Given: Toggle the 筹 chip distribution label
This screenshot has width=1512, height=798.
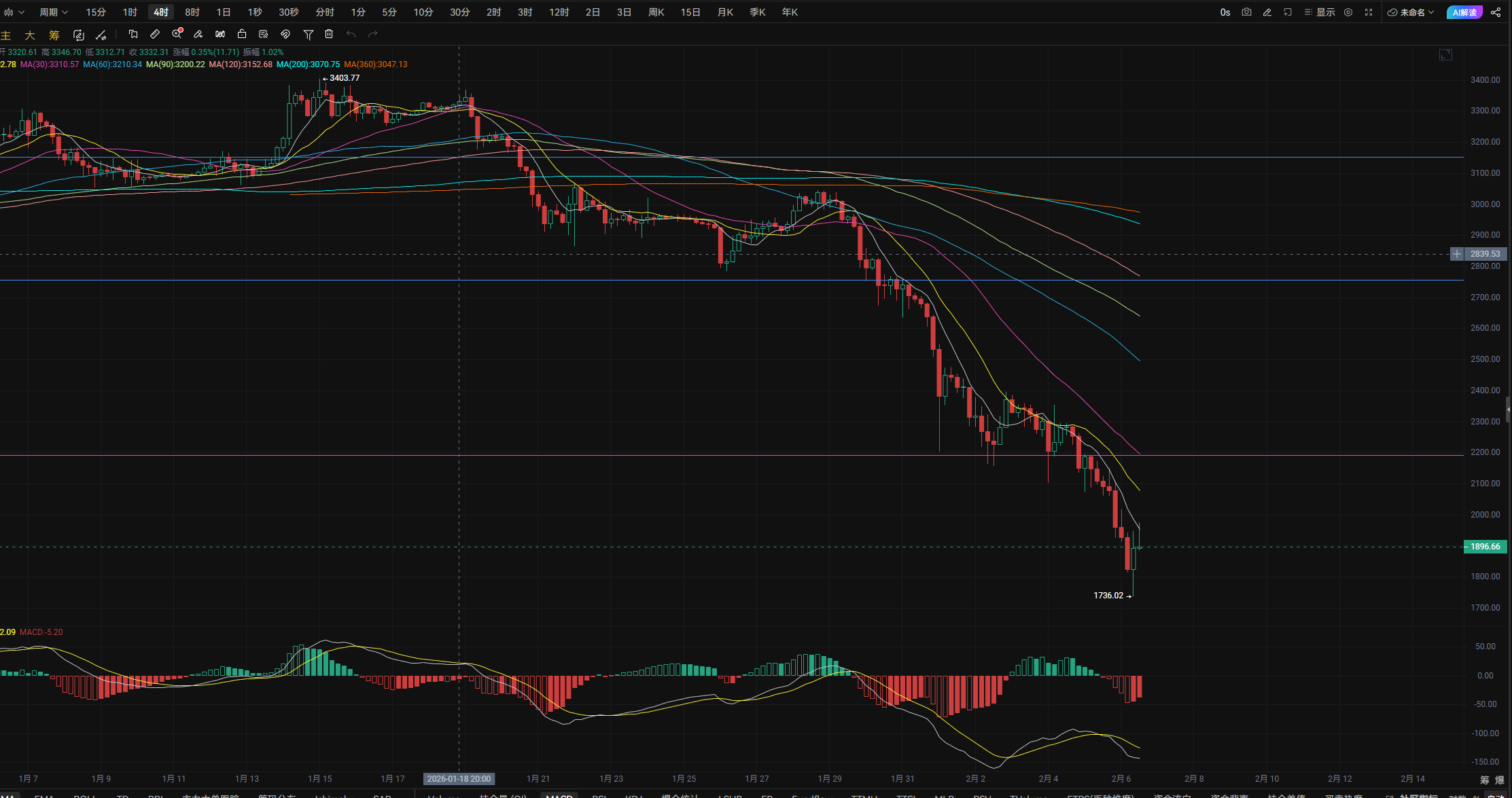Looking at the screenshot, I should tap(54, 35).
